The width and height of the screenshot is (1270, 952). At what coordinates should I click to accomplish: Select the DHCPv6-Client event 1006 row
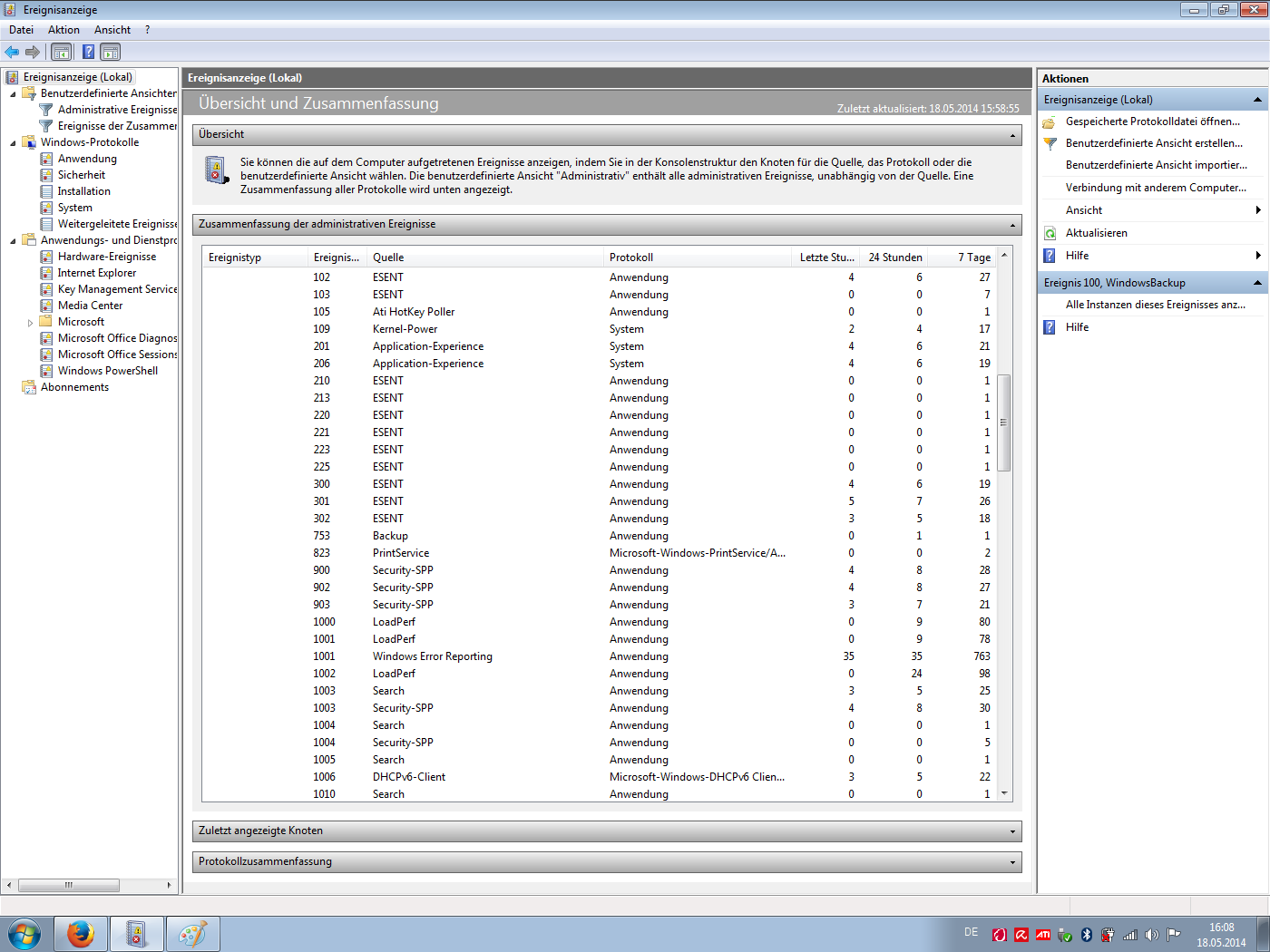(x=599, y=777)
